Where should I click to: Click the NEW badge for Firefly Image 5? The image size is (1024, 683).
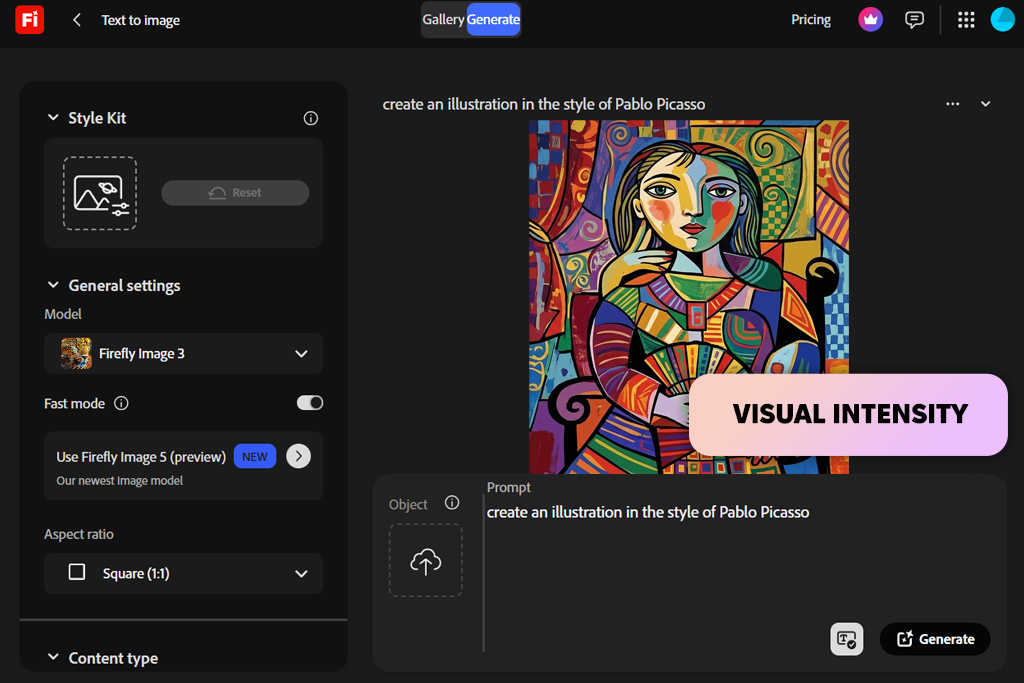tap(255, 456)
